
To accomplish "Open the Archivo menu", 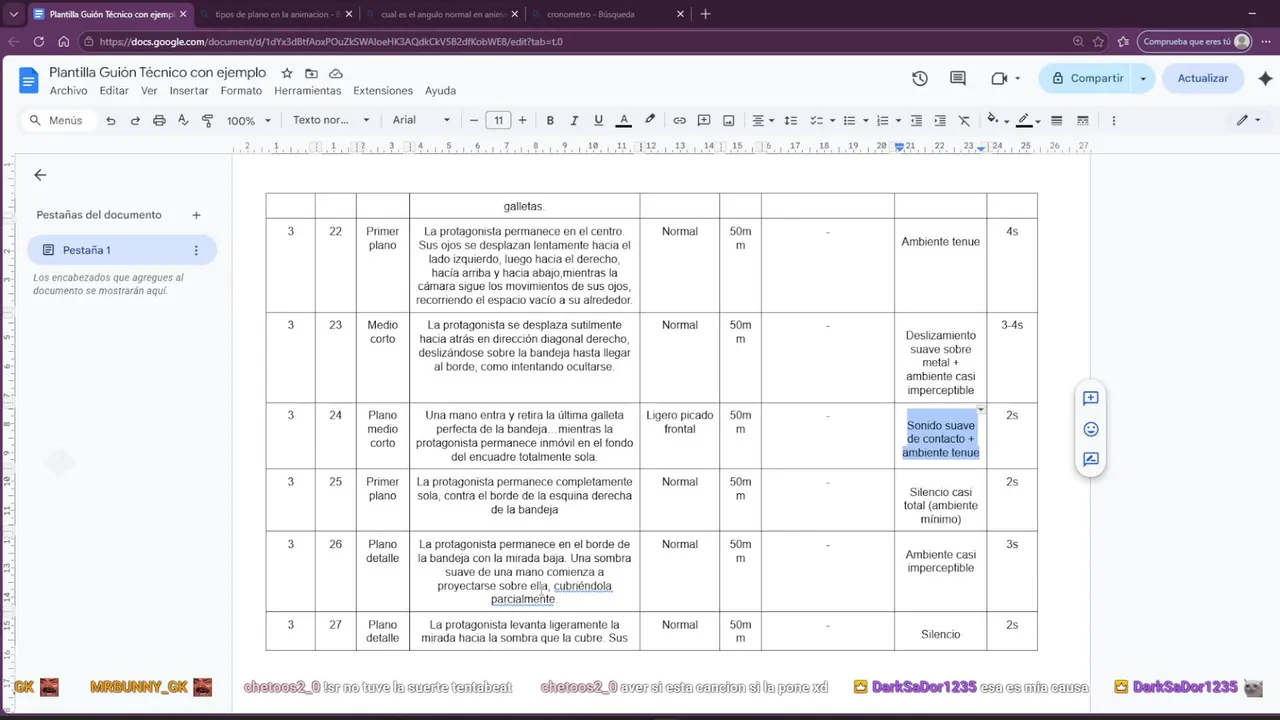I will click(x=68, y=91).
